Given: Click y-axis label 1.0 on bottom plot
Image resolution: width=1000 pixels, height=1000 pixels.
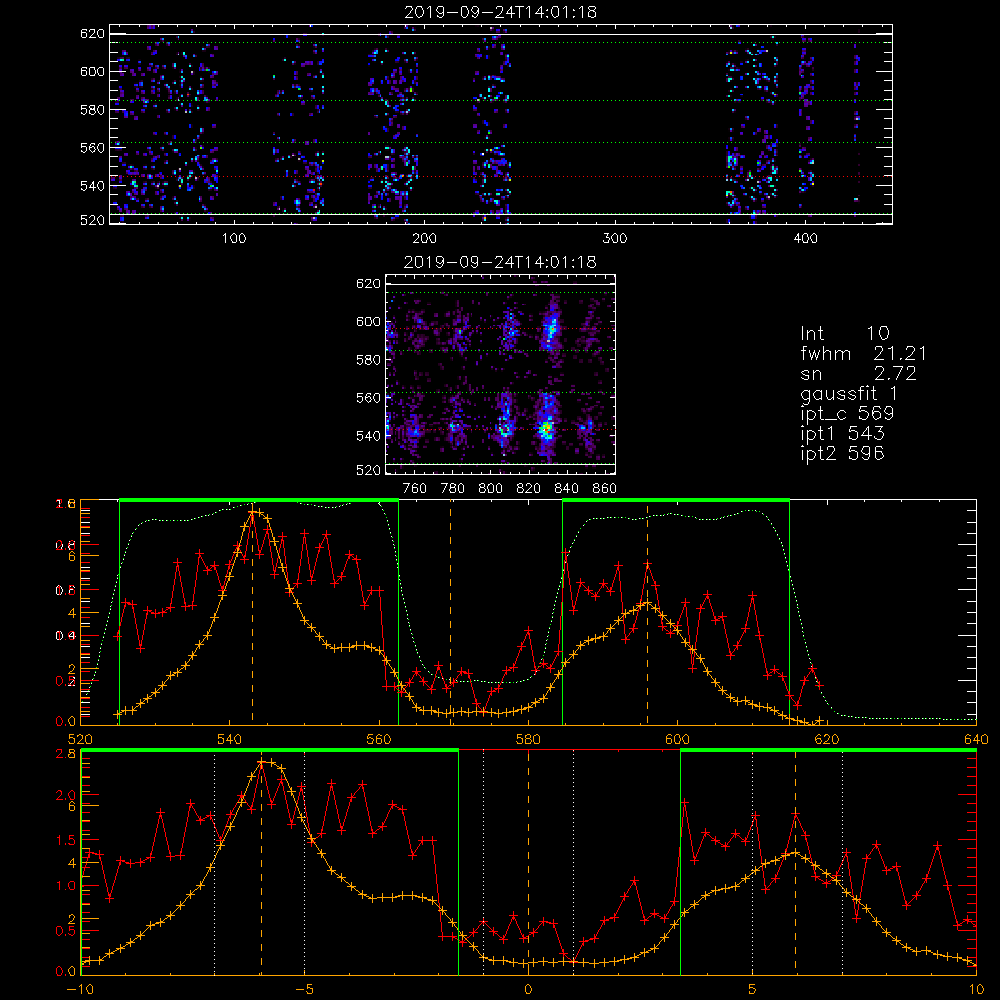Looking at the screenshot, I should 66,886.
